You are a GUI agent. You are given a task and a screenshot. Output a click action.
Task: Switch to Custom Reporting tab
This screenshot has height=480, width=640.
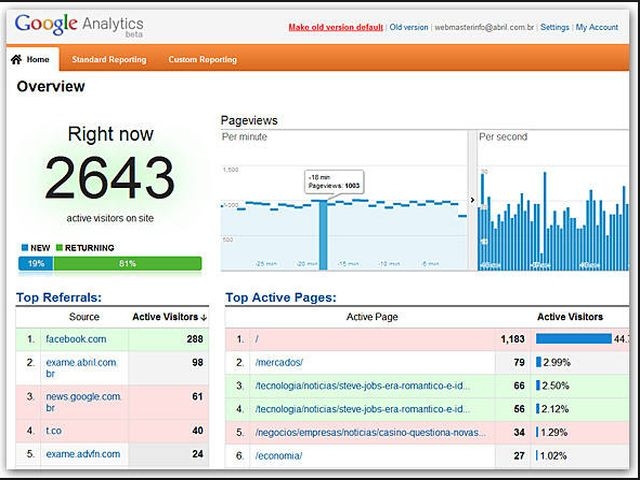[x=202, y=60]
